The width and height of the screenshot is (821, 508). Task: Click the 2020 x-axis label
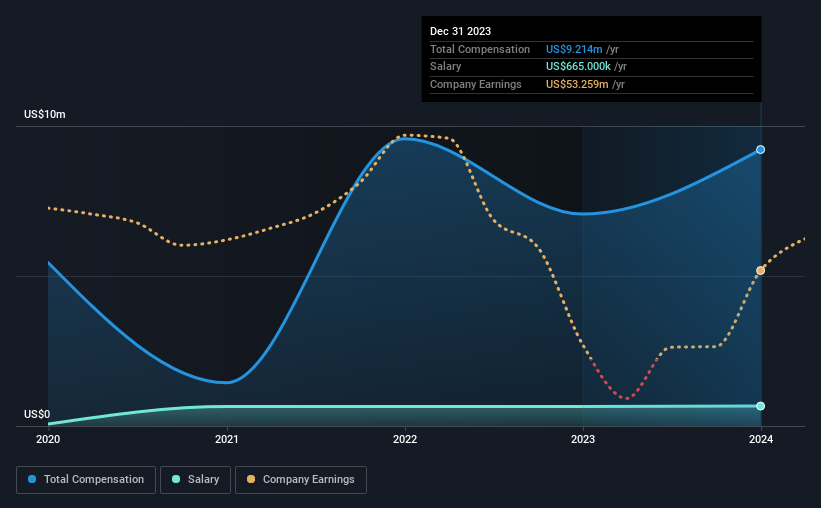tap(48, 439)
